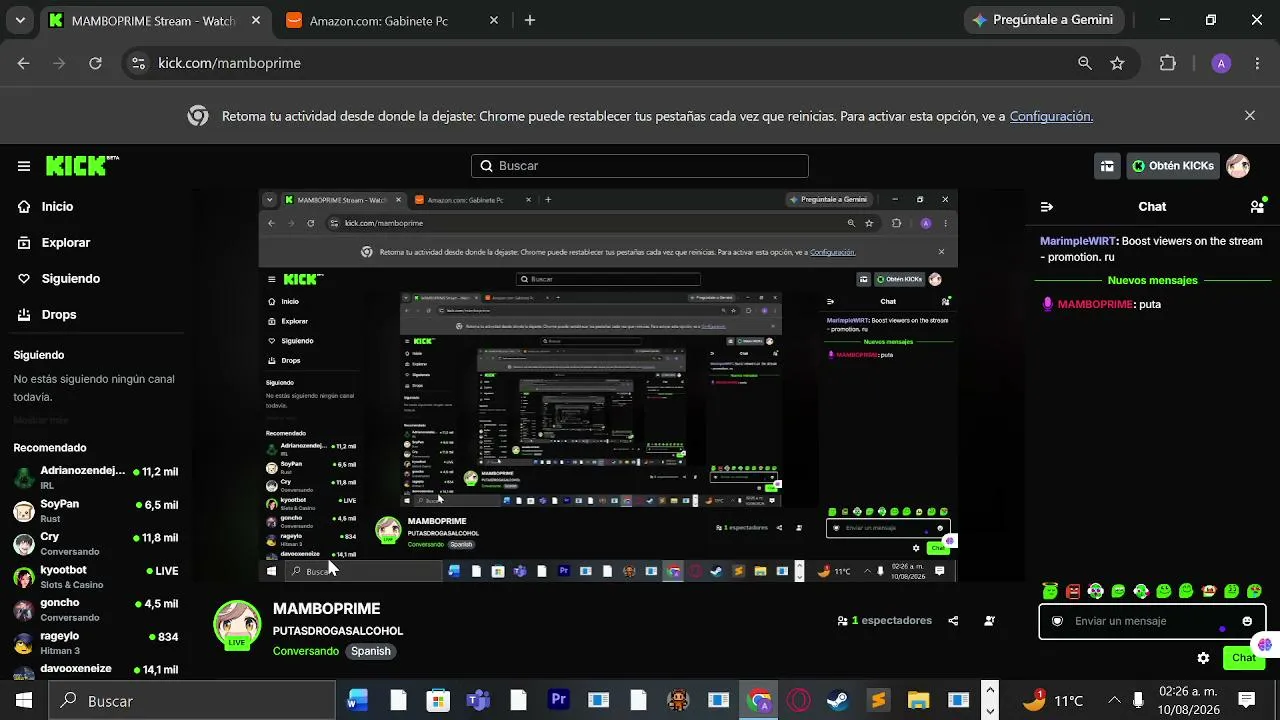Open Opera GX from the taskbar
1280x720 pixels.
pyautogui.click(x=798, y=700)
